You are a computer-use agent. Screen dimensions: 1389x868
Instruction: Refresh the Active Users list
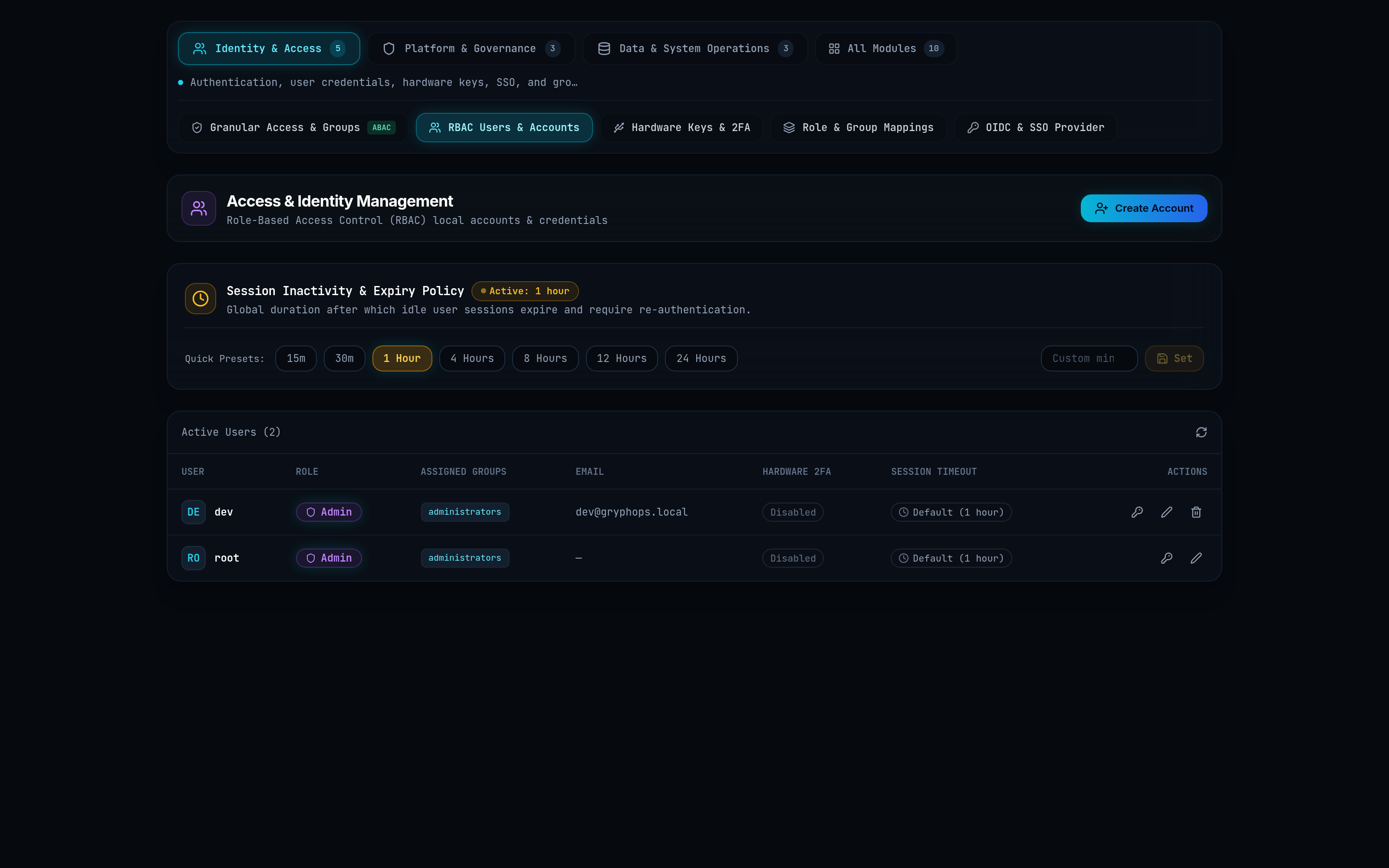click(x=1201, y=432)
